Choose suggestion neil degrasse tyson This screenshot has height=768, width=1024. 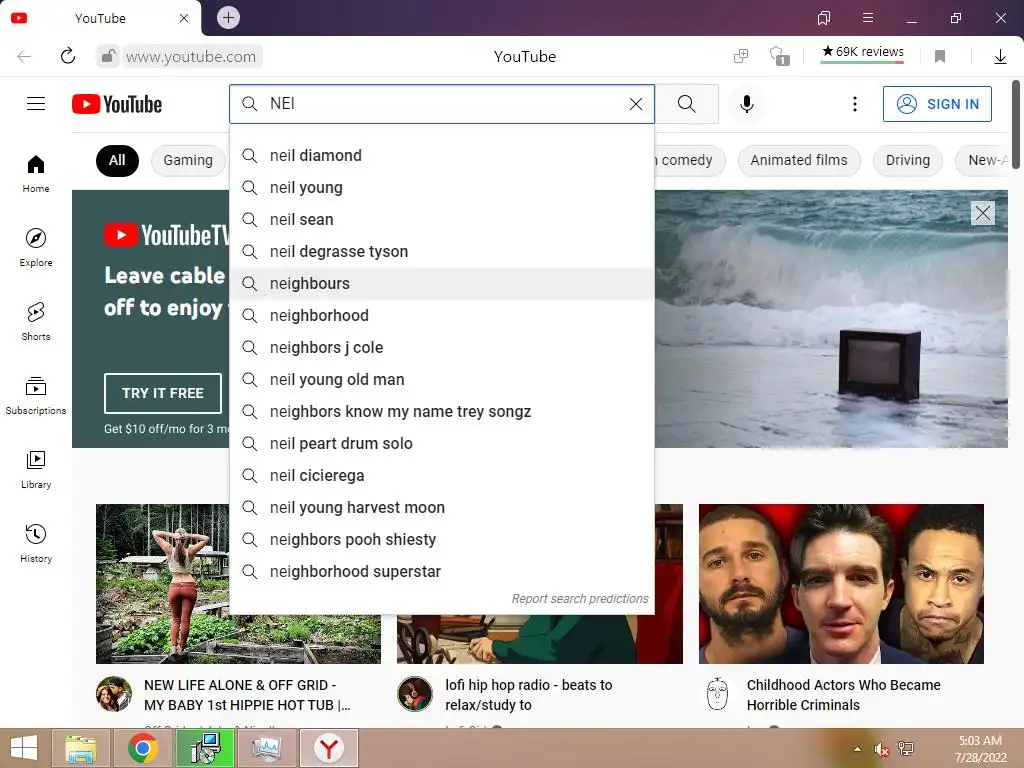coord(442,251)
